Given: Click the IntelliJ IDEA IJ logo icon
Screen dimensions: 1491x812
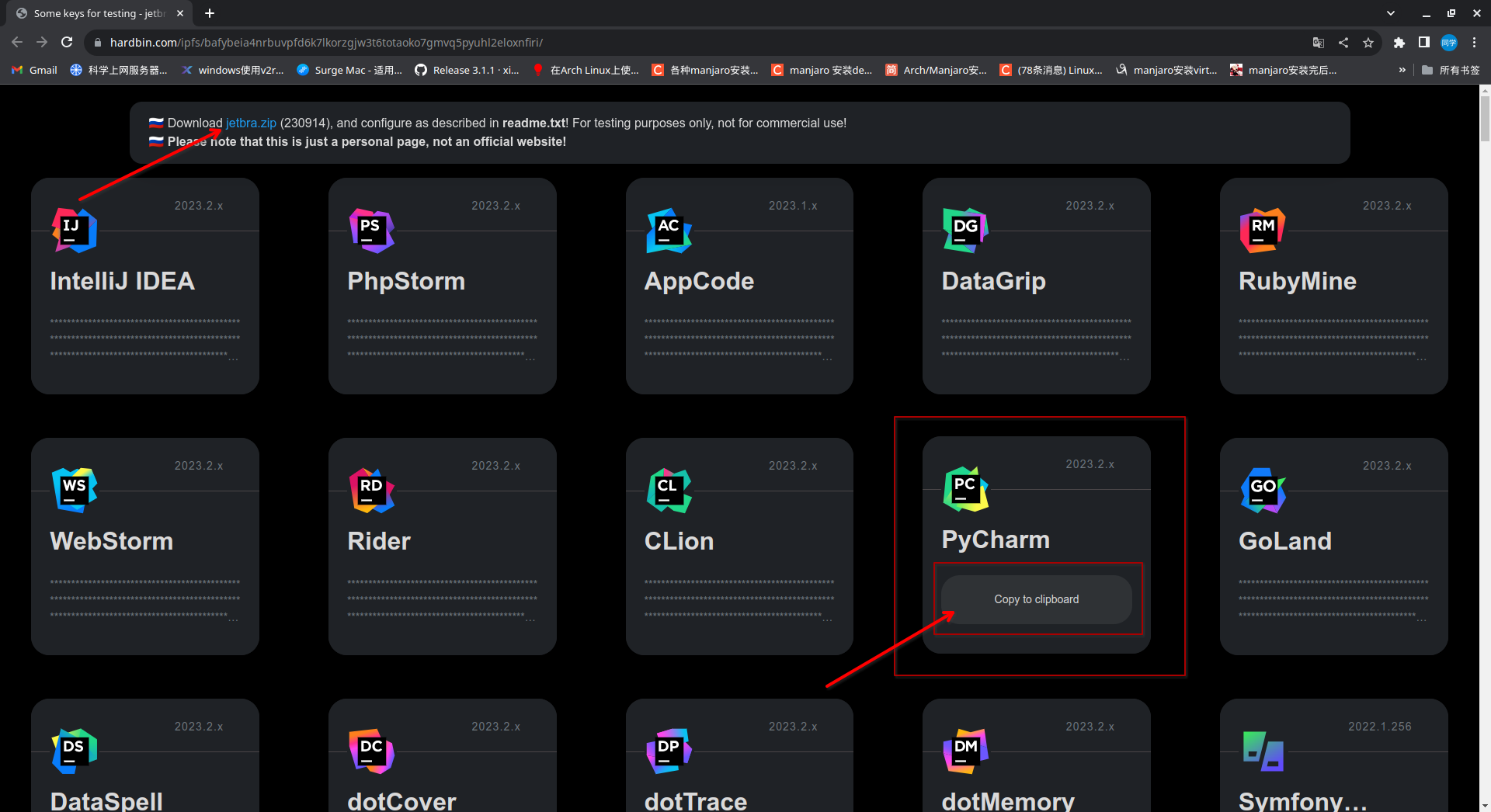Looking at the screenshot, I should click(x=75, y=231).
